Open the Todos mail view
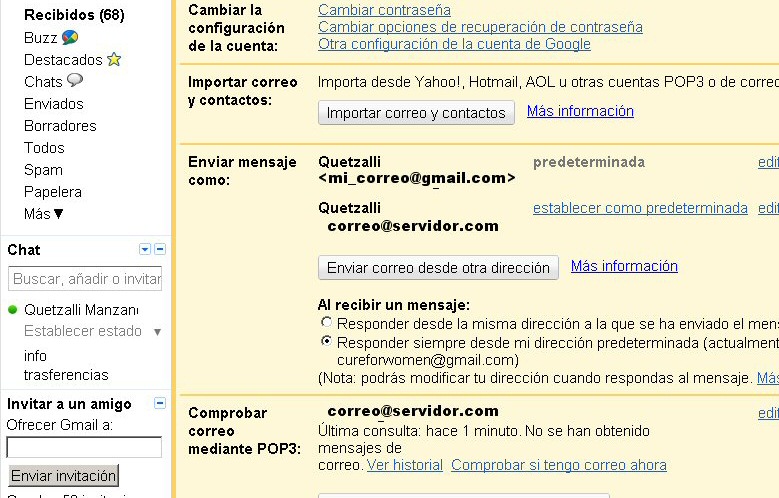This screenshot has height=498, width=779. click(x=44, y=148)
